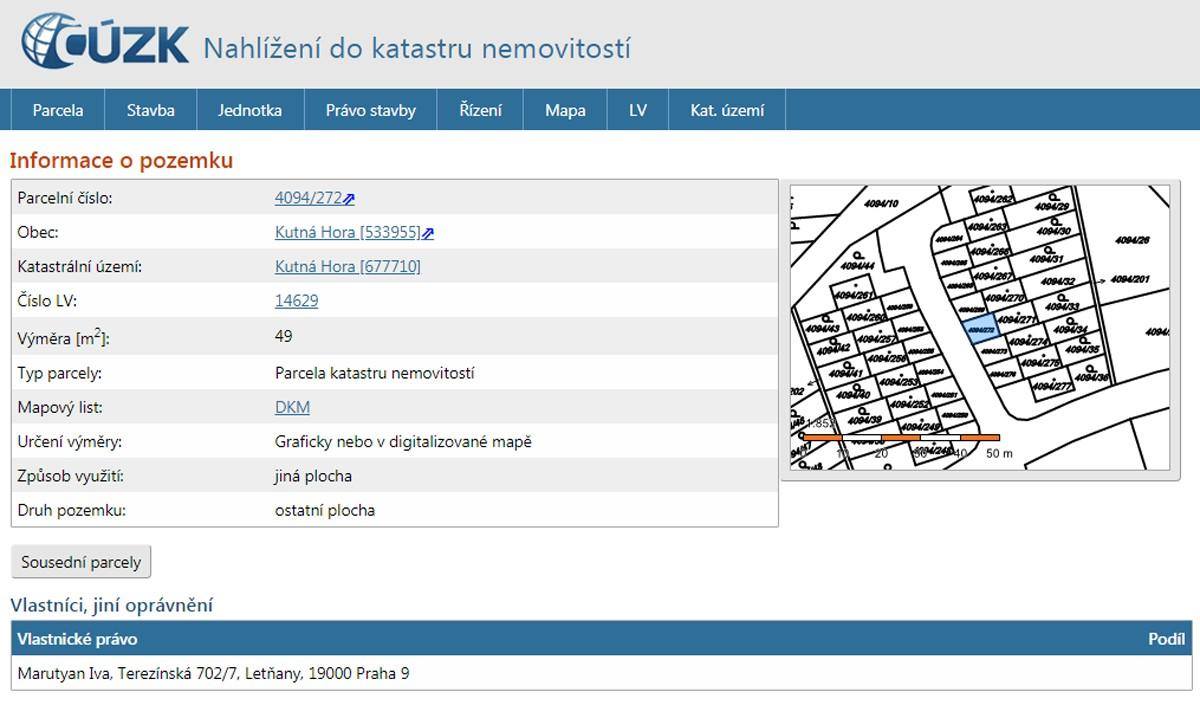The height and width of the screenshot is (705, 1200).
Task: Open the Parcela menu tab
Action: point(57,110)
